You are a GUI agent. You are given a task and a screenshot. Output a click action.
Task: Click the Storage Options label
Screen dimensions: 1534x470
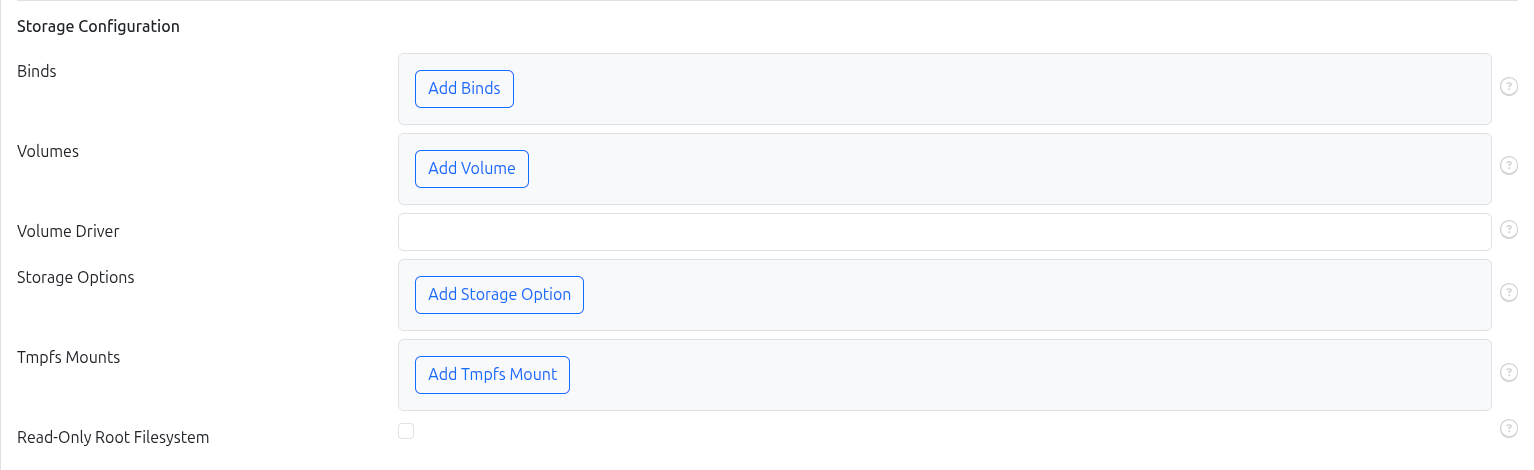coord(76,278)
